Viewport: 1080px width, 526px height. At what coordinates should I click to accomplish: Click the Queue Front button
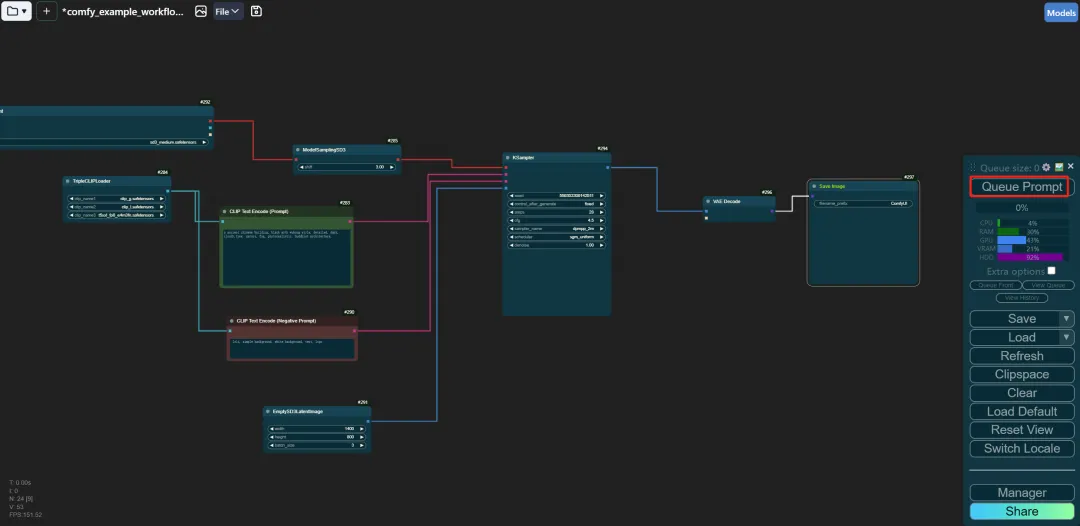click(995, 285)
